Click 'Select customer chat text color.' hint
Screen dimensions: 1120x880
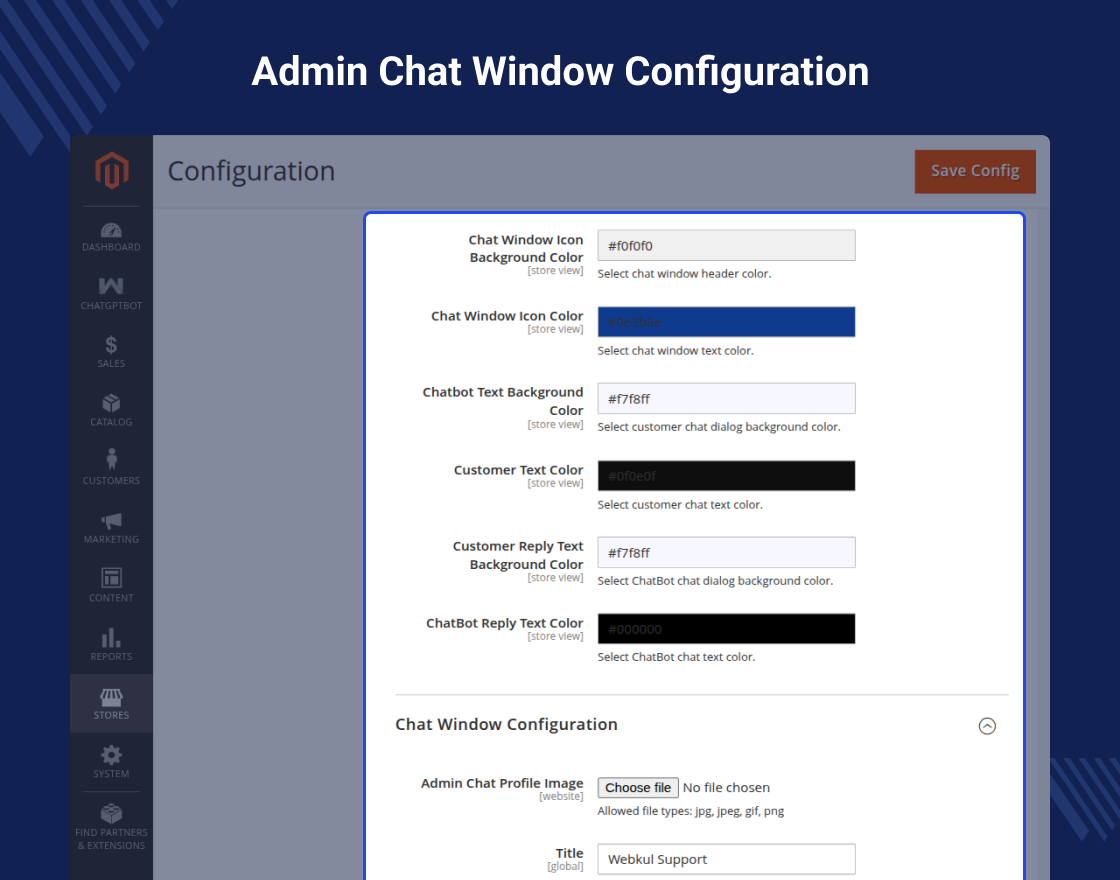click(680, 504)
